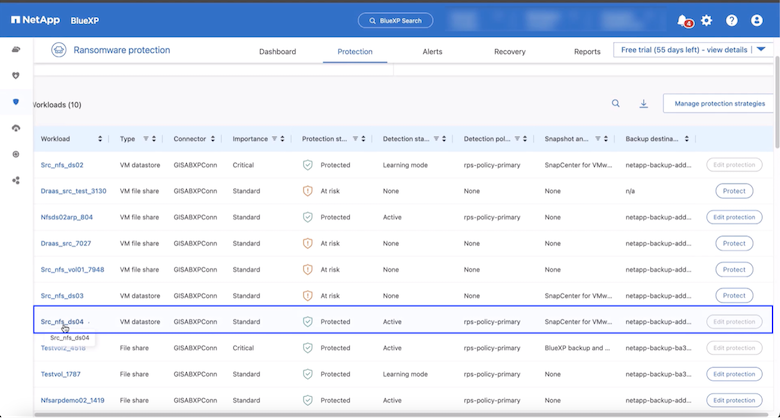780x420 pixels.
Task: Open the Health heart icon in left sidebar
Action: tap(15, 75)
